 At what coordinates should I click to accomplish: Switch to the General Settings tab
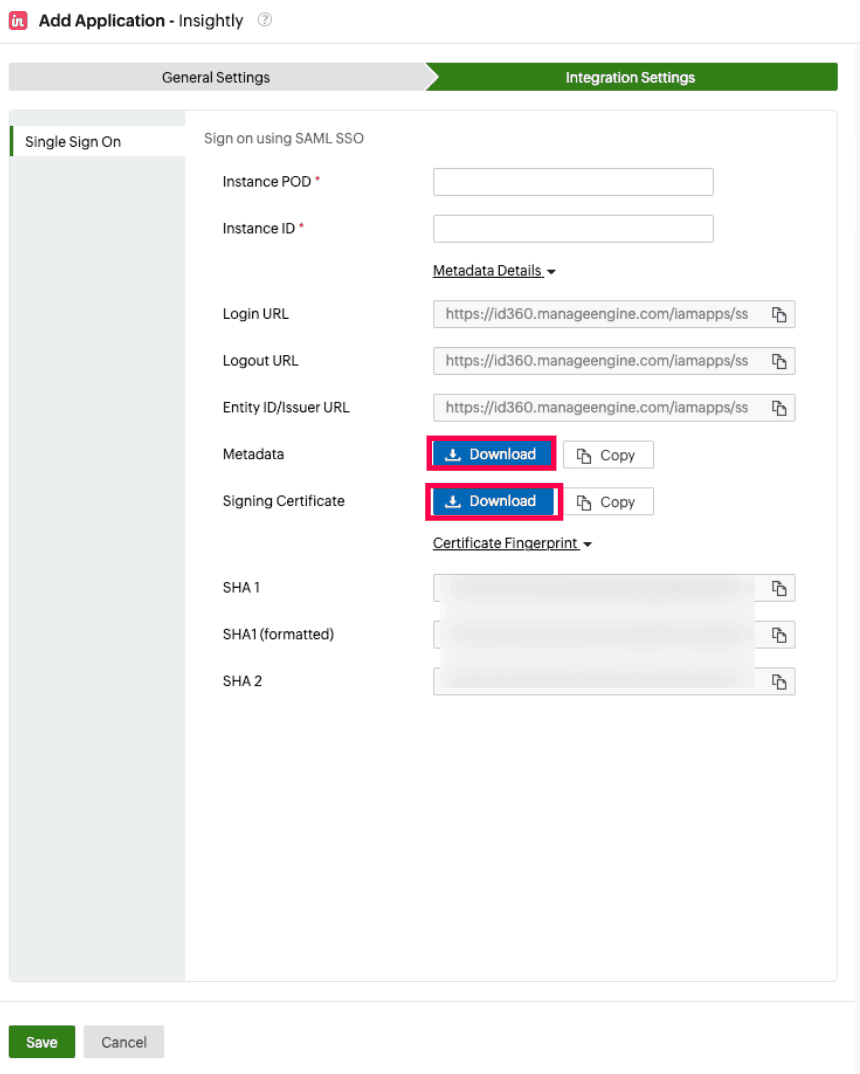[215, 77]
